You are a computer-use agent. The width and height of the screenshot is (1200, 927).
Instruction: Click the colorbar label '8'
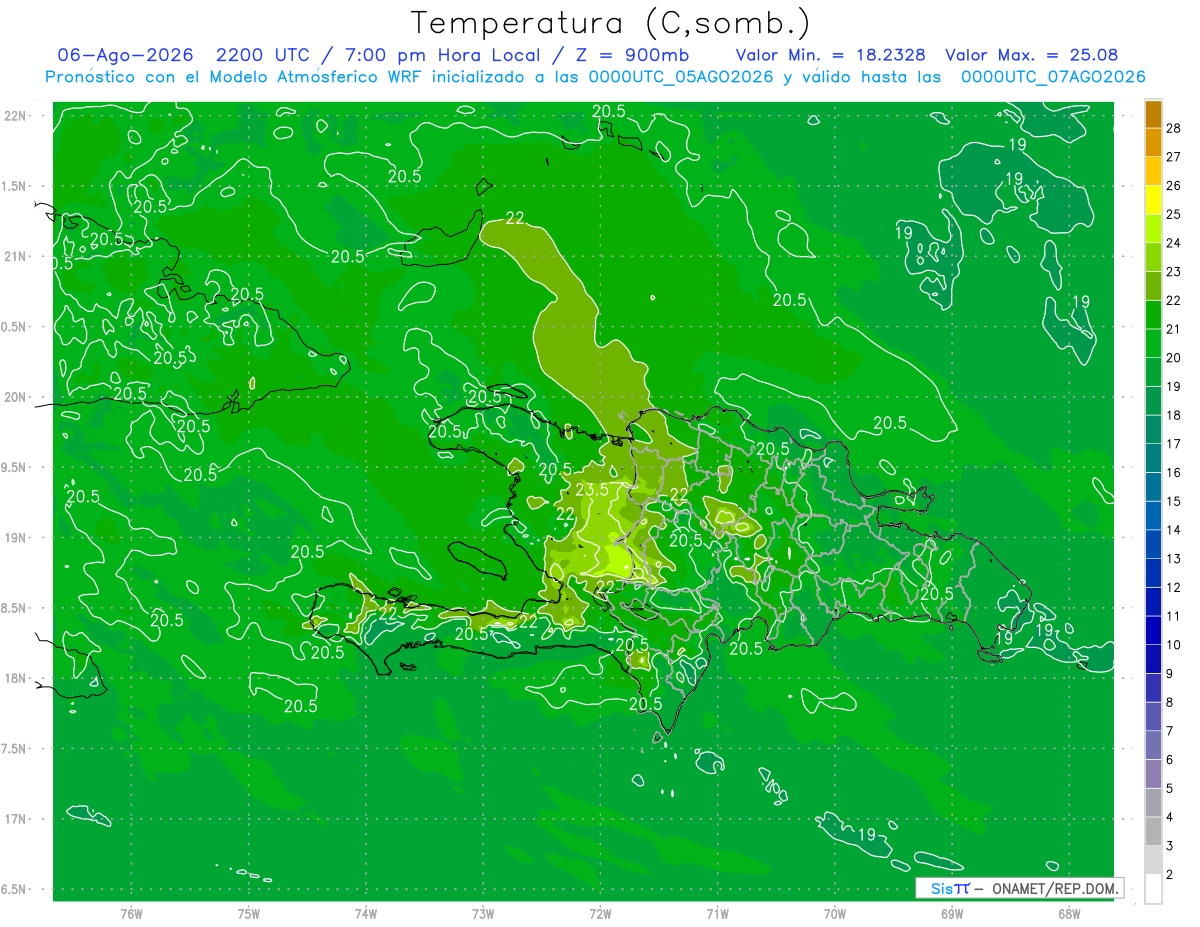(x=1171, y=703)
